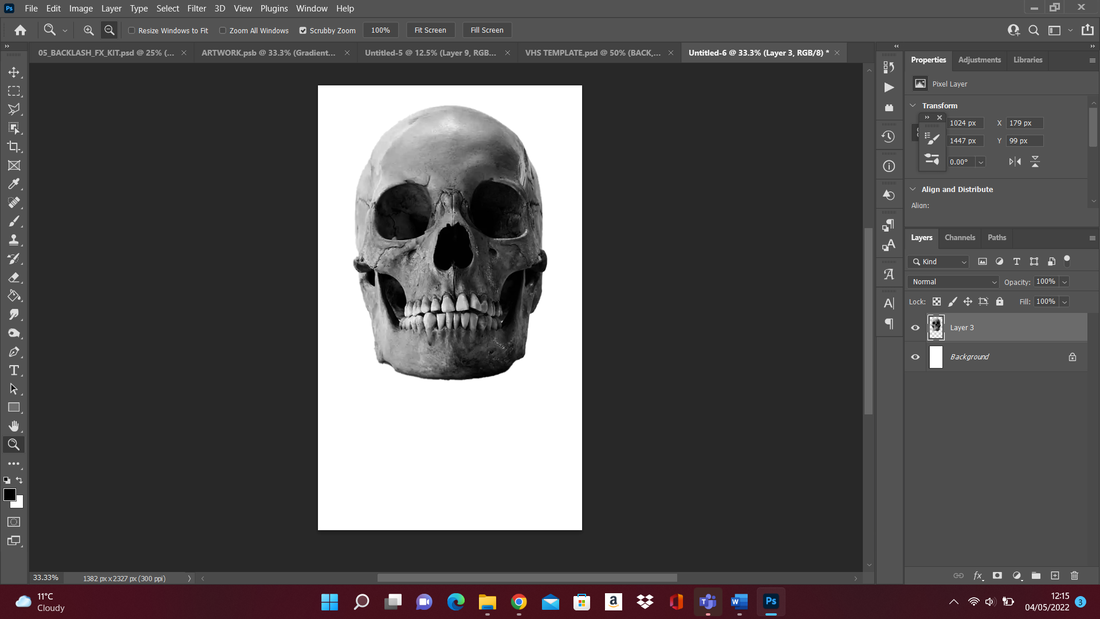This screenshot has width=1100, height=619.
Task: Collapse the Align and Distribute section
Action: (x=913, y=189)
